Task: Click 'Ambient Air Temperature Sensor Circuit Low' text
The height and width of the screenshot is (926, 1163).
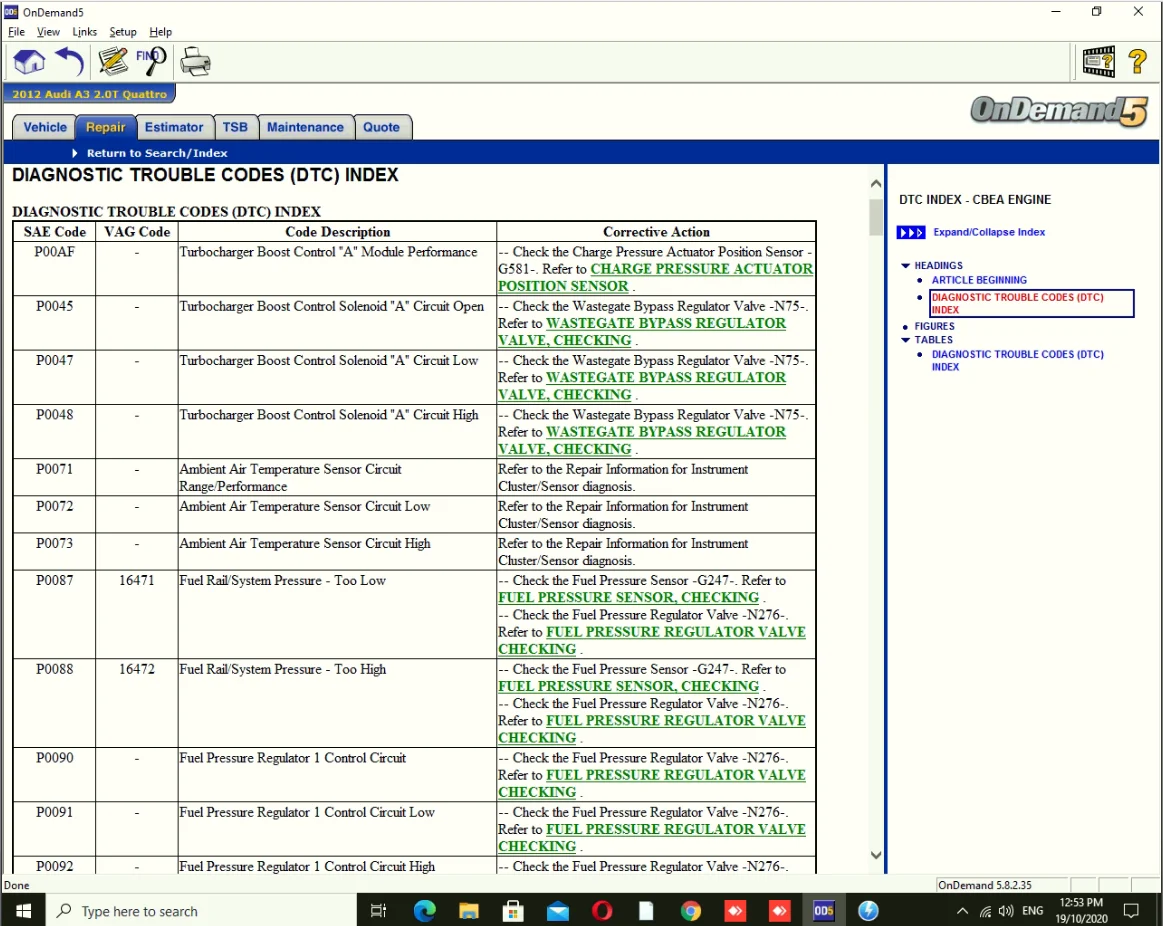Action: (x=305, y=506)
